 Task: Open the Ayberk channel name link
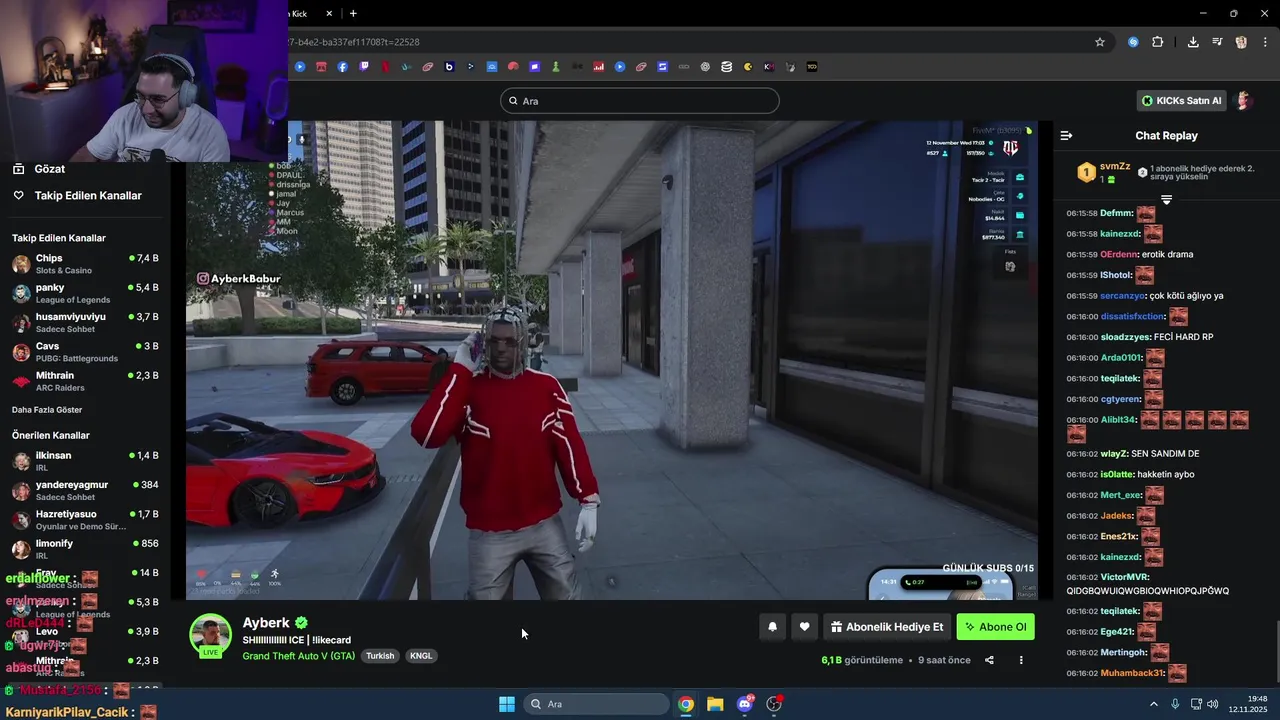266,622
